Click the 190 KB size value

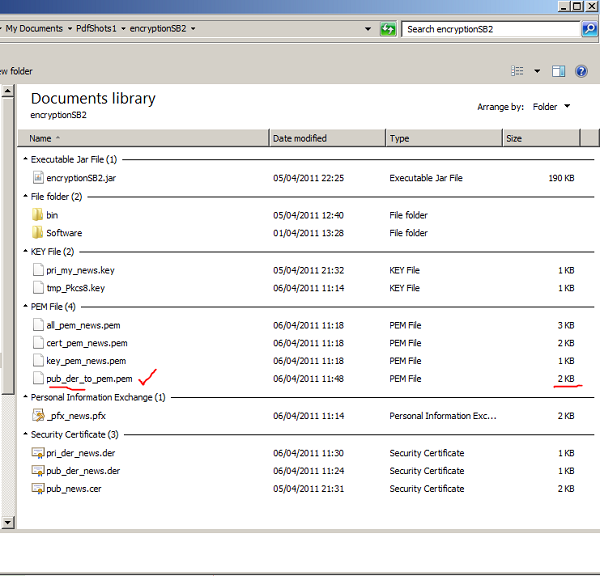[x=561, y=178]
